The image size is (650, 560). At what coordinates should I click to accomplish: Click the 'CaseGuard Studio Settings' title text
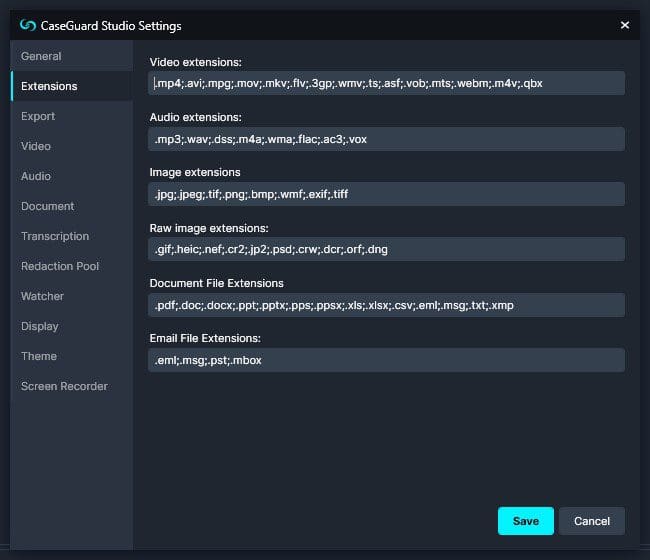(111, 26)
